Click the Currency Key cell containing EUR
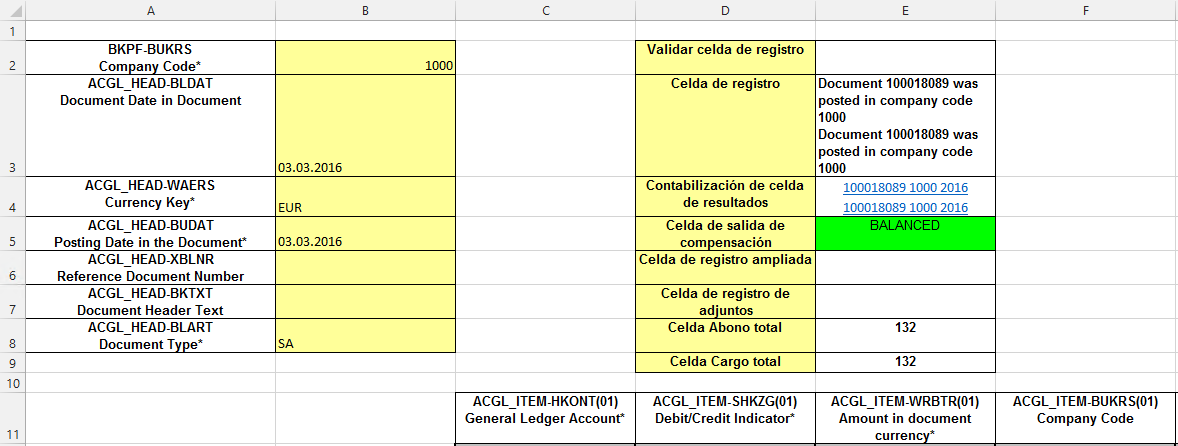Screen dimensions: 1178x446 click(x=365, y=197)
